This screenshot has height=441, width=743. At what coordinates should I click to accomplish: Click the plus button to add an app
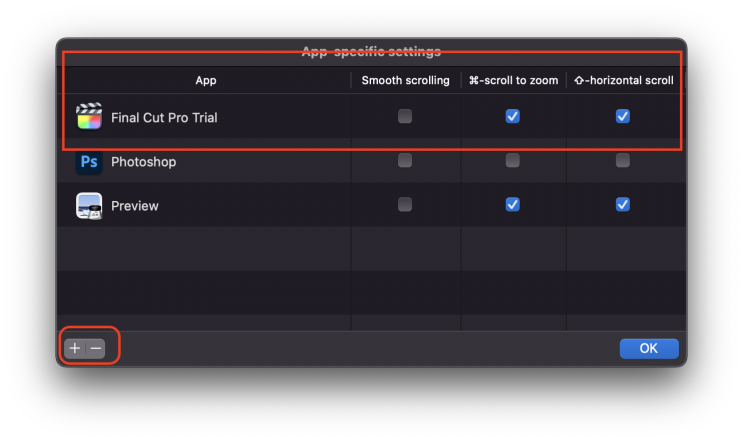point(75,348)
